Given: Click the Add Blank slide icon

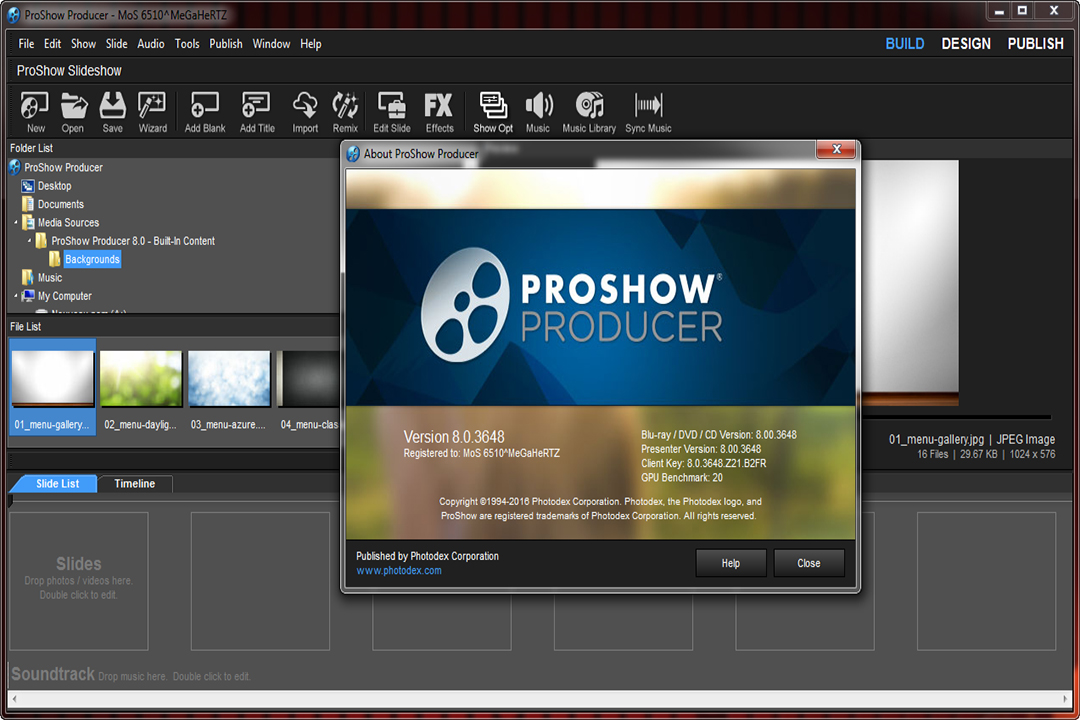Looking at the screenshot, I should [x=205, y=112].
